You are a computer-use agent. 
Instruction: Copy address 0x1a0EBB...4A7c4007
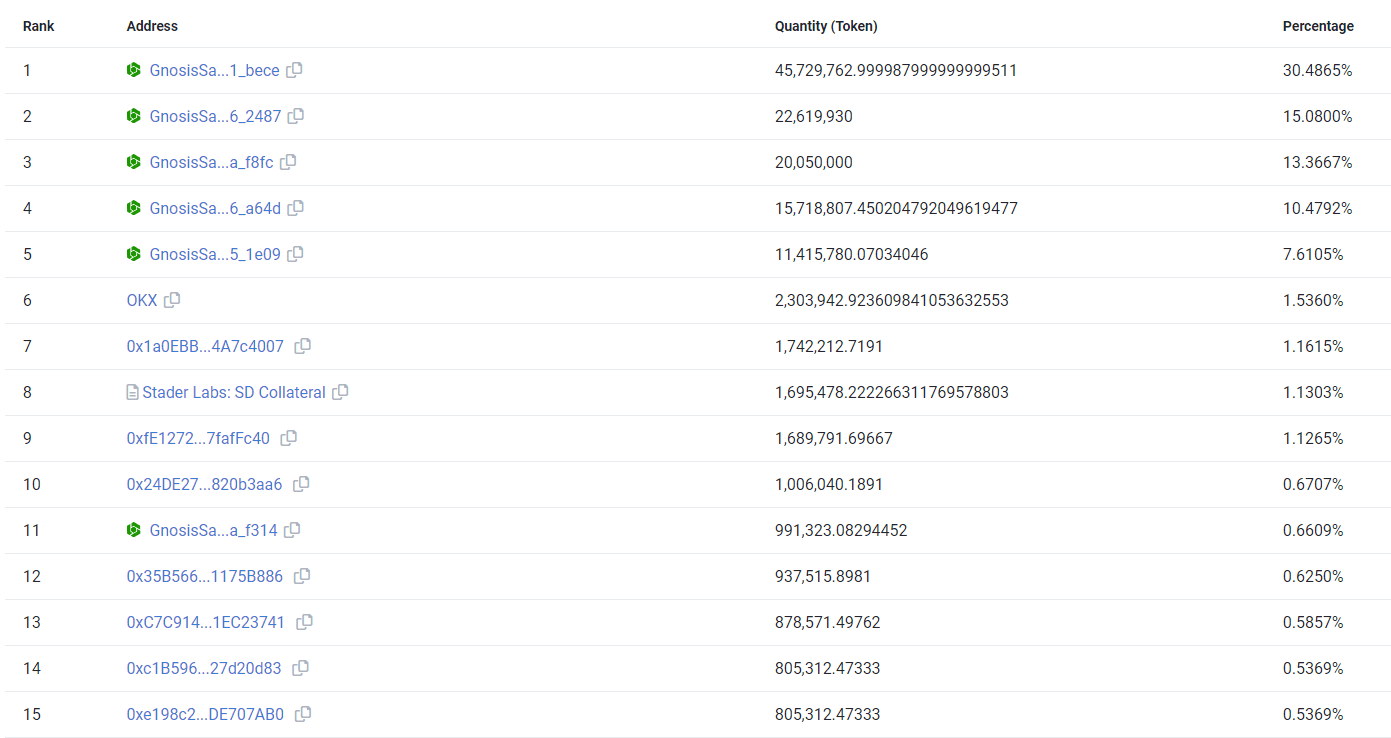tap(303, 346)
